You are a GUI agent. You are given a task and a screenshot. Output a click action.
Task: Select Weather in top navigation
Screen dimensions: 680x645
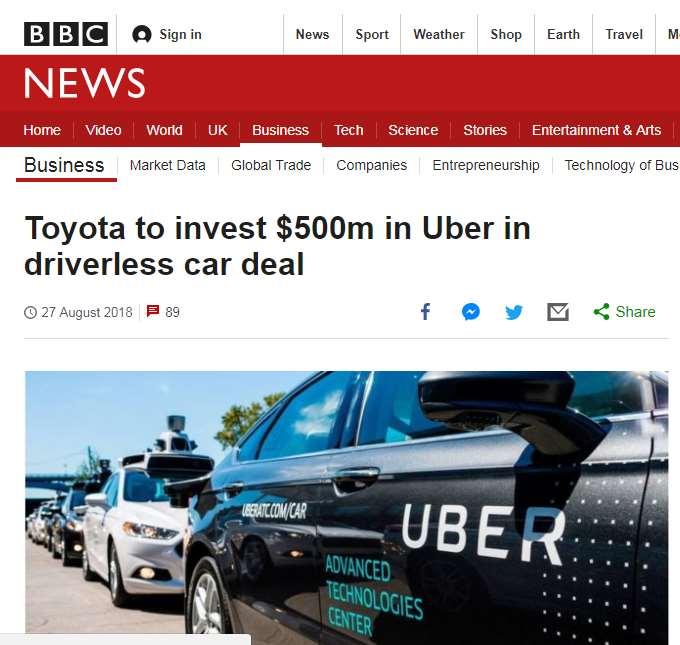439,34
